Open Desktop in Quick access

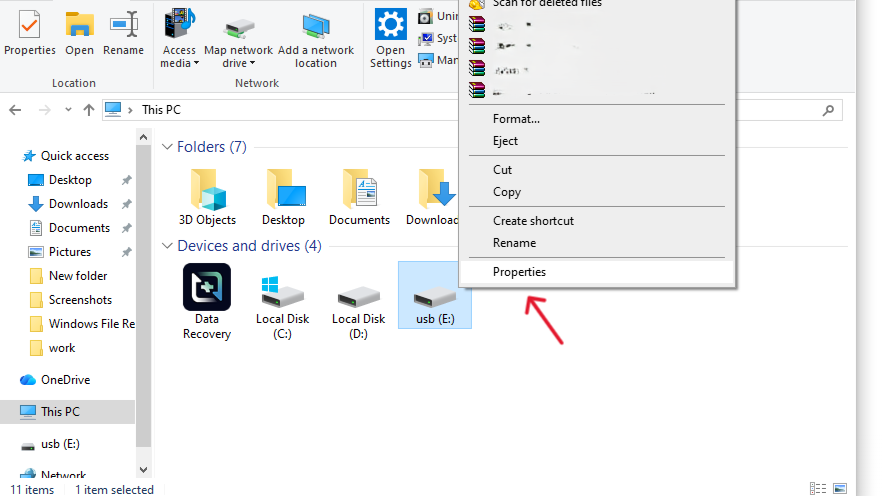pyautogui.click(x=70, y=180)
